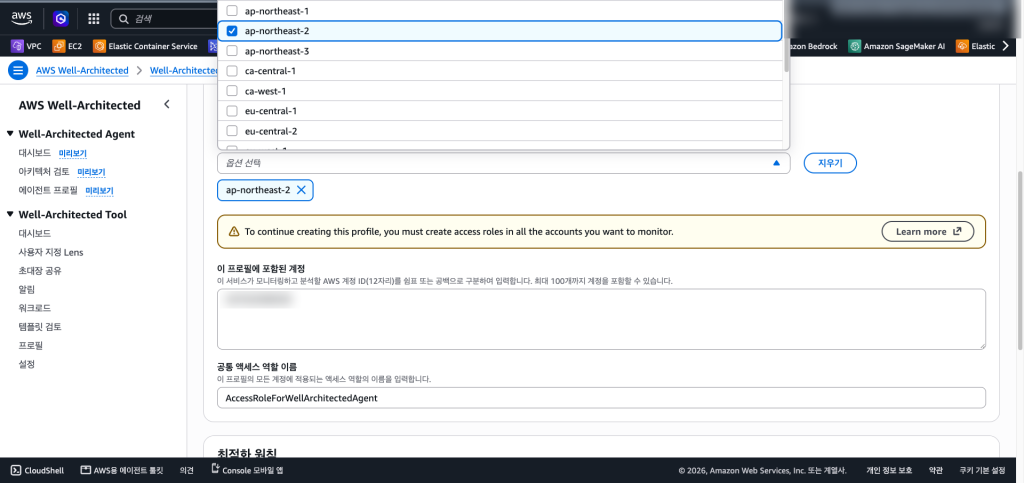Check the eu-central-2 region option
This screenshot has width=1024, height=483.
(232, 131)
